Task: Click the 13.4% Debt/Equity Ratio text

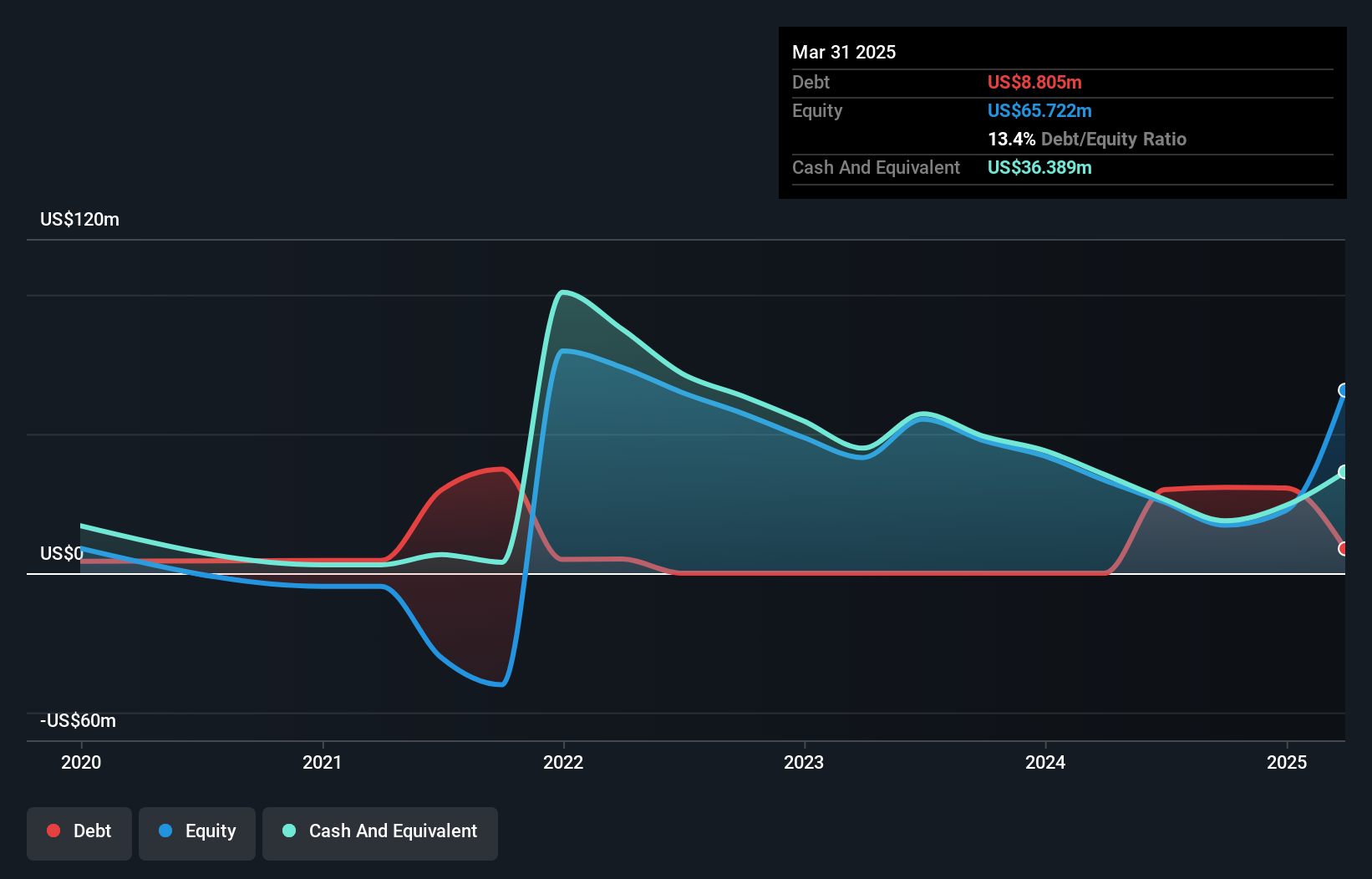Action: click(1087, 139)
